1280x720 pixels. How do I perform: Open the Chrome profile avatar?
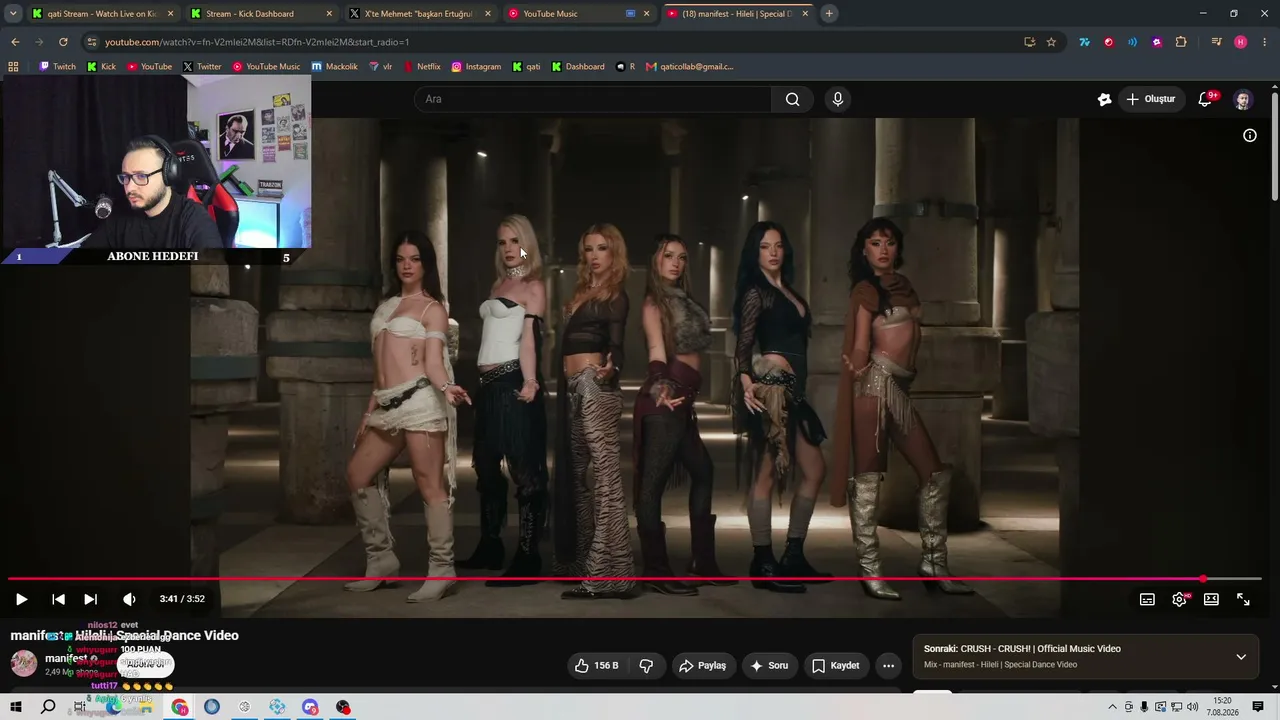tap(1241, 42)
